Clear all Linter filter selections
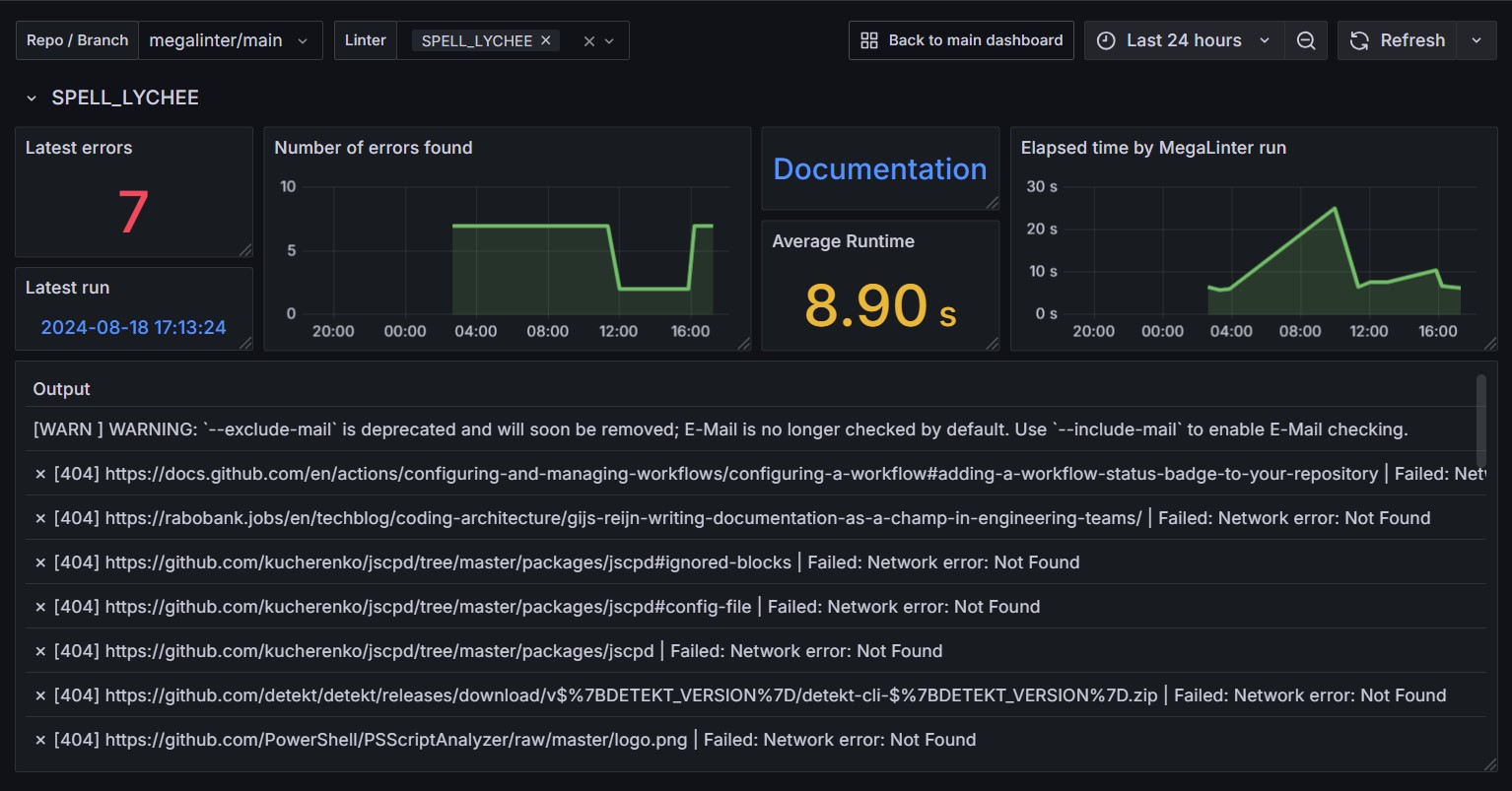This screenshot has height=791, width=1512. click(x=589, y=41)
